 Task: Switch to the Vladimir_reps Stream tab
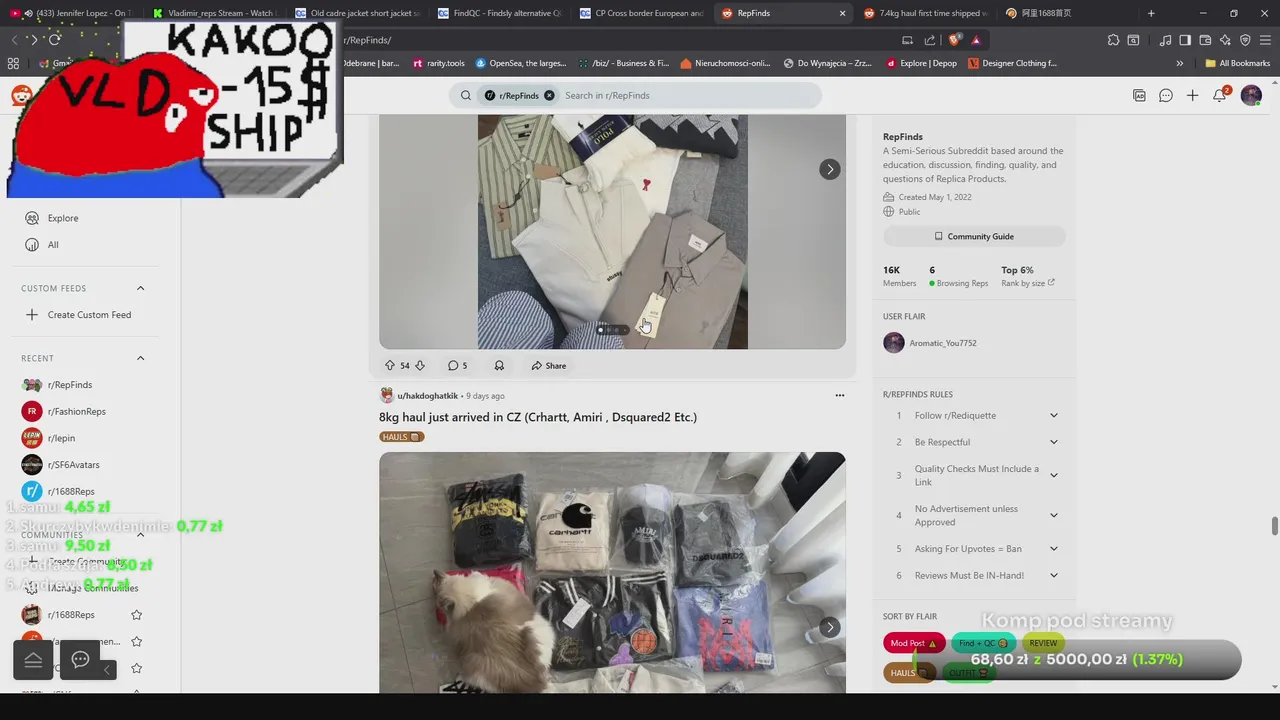point(215,13)
